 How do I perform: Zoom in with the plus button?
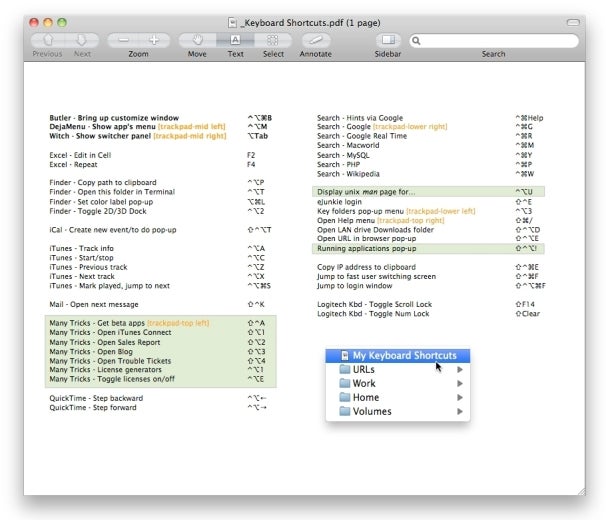coord(154,40)
